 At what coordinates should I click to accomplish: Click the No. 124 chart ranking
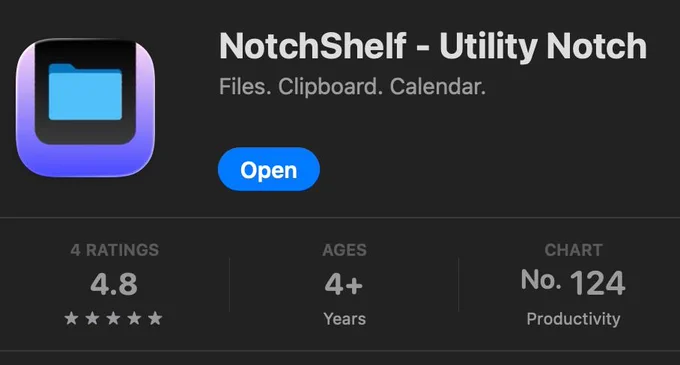[x=573, y=282]
